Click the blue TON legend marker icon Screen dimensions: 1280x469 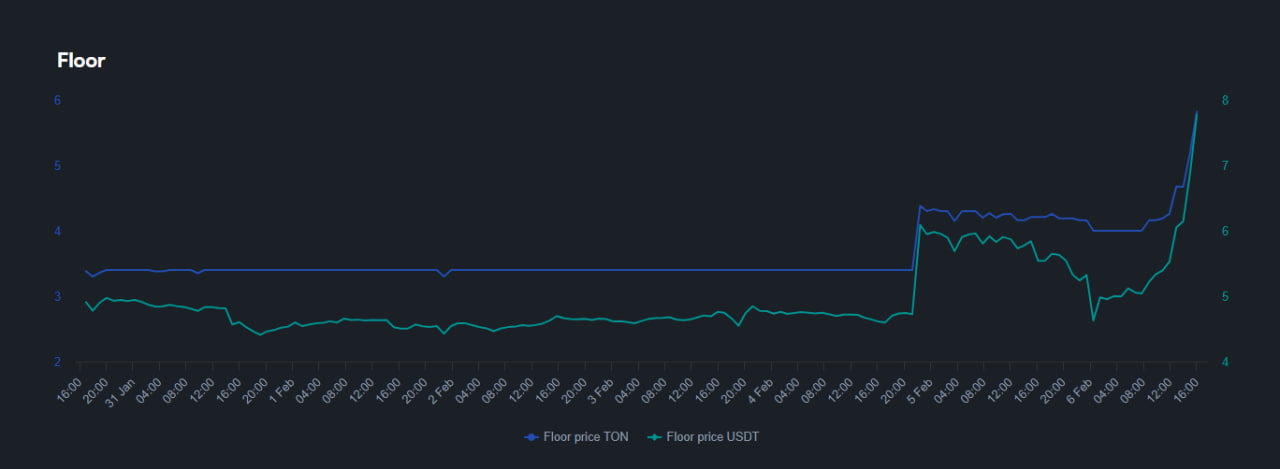point(531,437)
